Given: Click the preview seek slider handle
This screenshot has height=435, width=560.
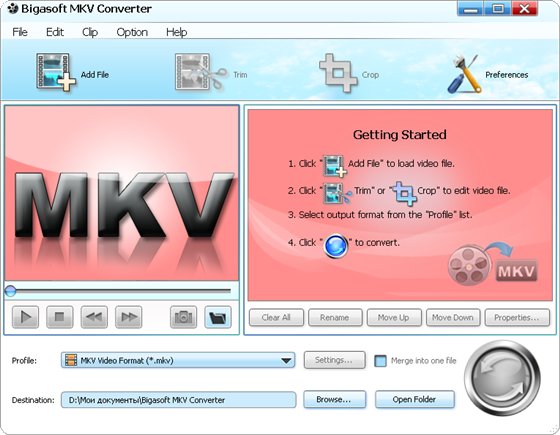Looking at the screenshot, I should pyautogui.click(x=10, y=291).
